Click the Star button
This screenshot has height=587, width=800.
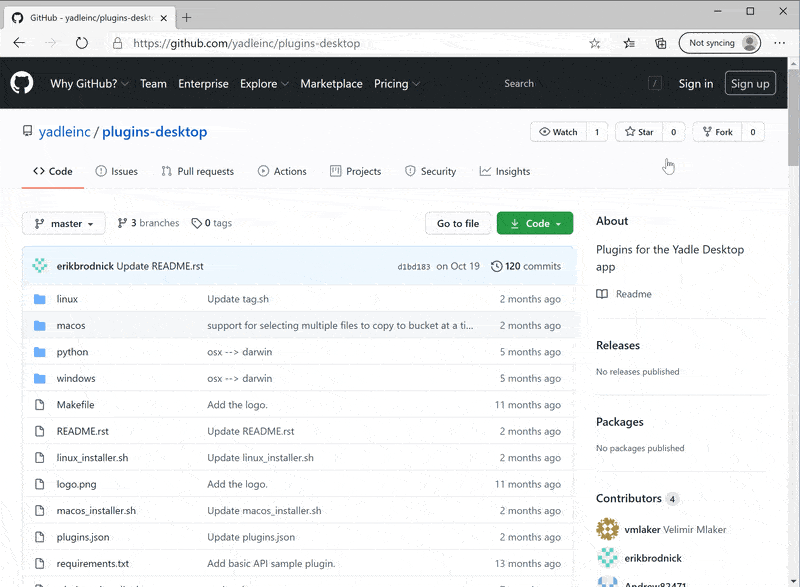[639, 132]
